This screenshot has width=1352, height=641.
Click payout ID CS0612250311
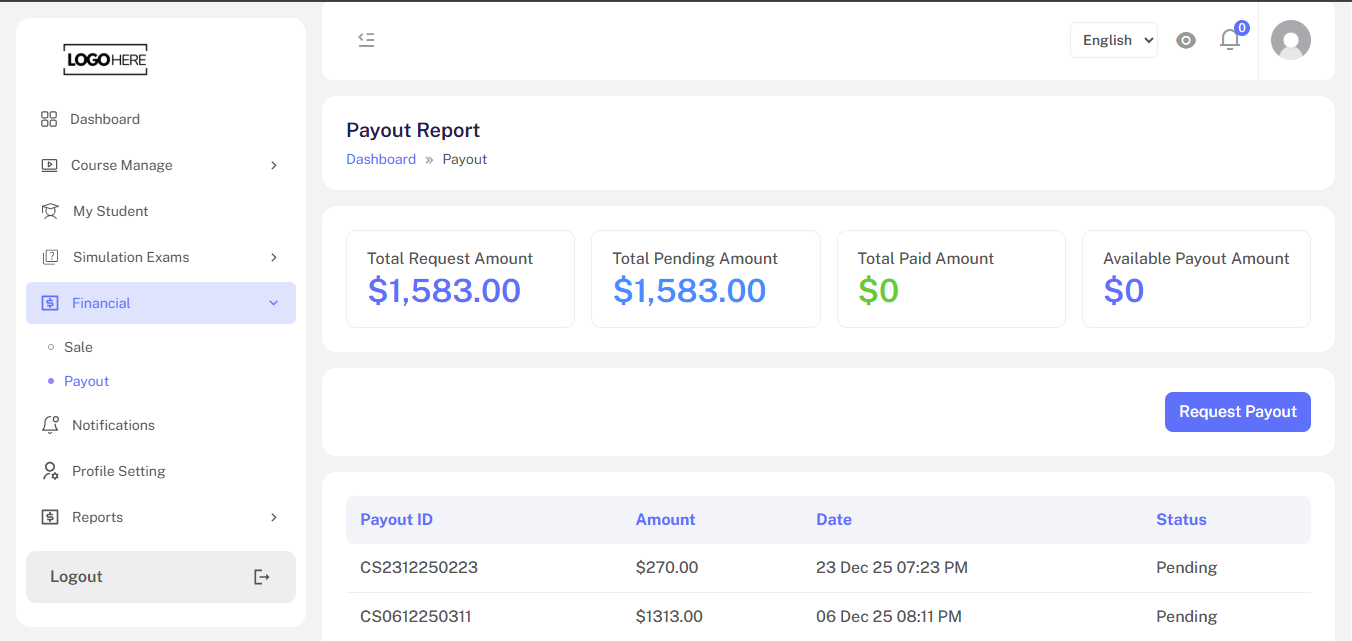[416, 616]
